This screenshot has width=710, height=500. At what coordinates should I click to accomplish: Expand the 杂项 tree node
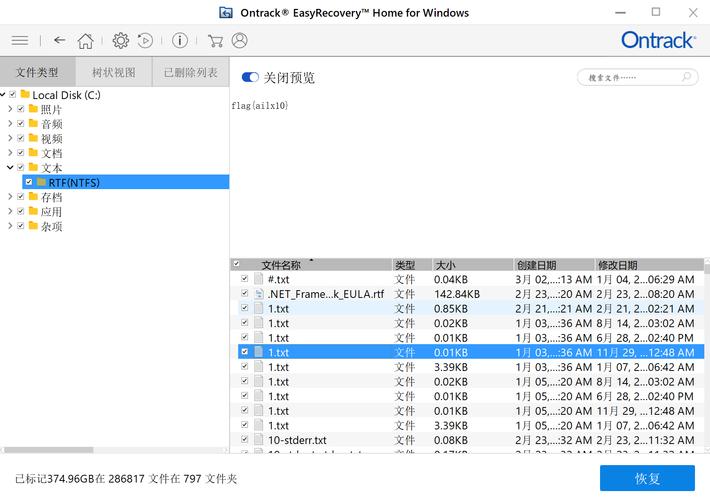(x=10, y=226)
